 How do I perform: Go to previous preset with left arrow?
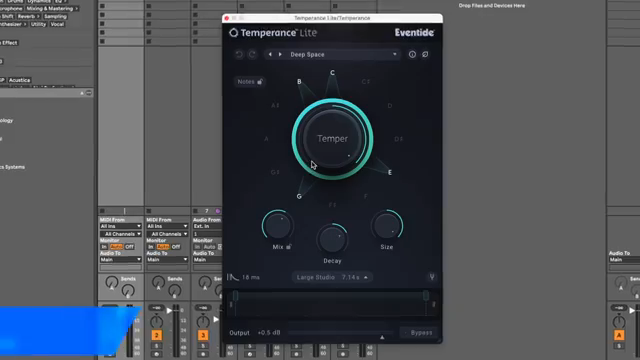[270, 54]
